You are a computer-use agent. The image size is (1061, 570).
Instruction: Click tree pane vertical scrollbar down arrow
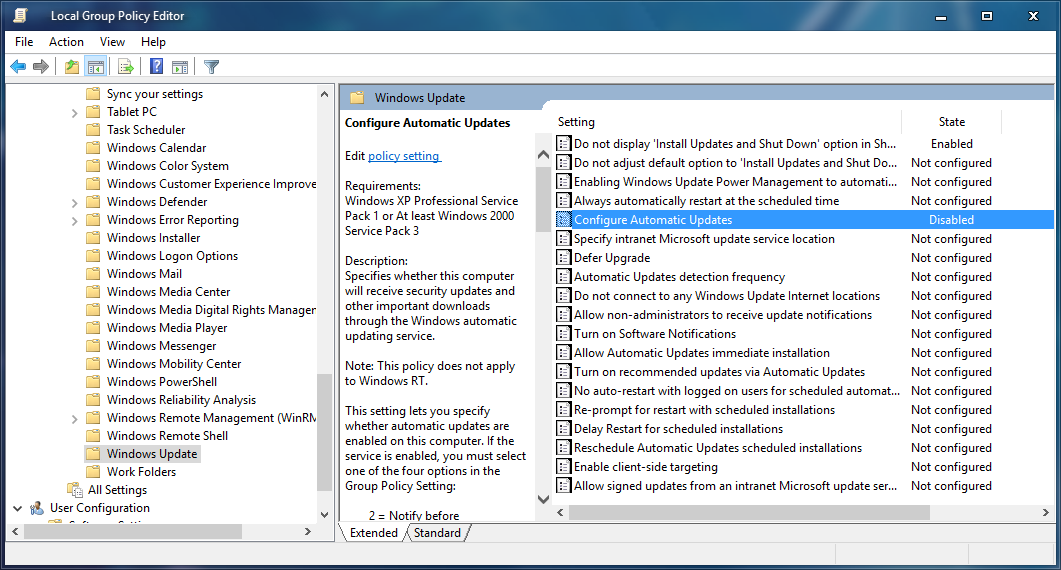pyautogui.click(x=324, y=514)
